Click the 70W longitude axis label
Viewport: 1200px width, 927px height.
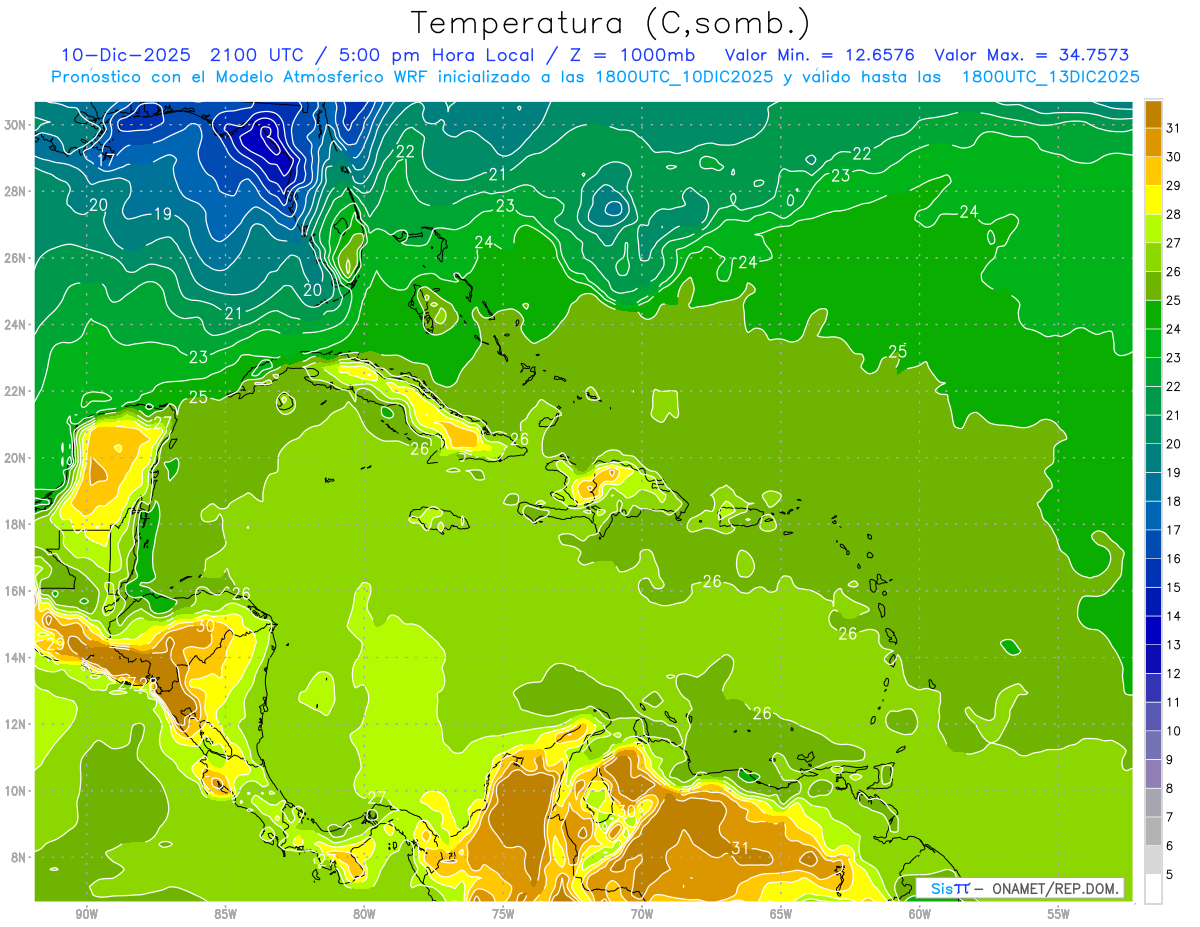pos(642,914)
